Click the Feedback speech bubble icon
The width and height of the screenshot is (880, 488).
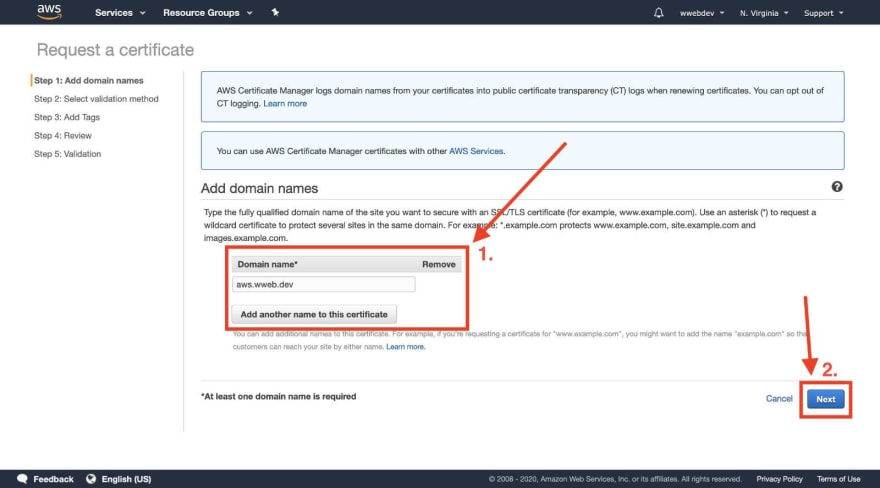(x=22, y=478)
